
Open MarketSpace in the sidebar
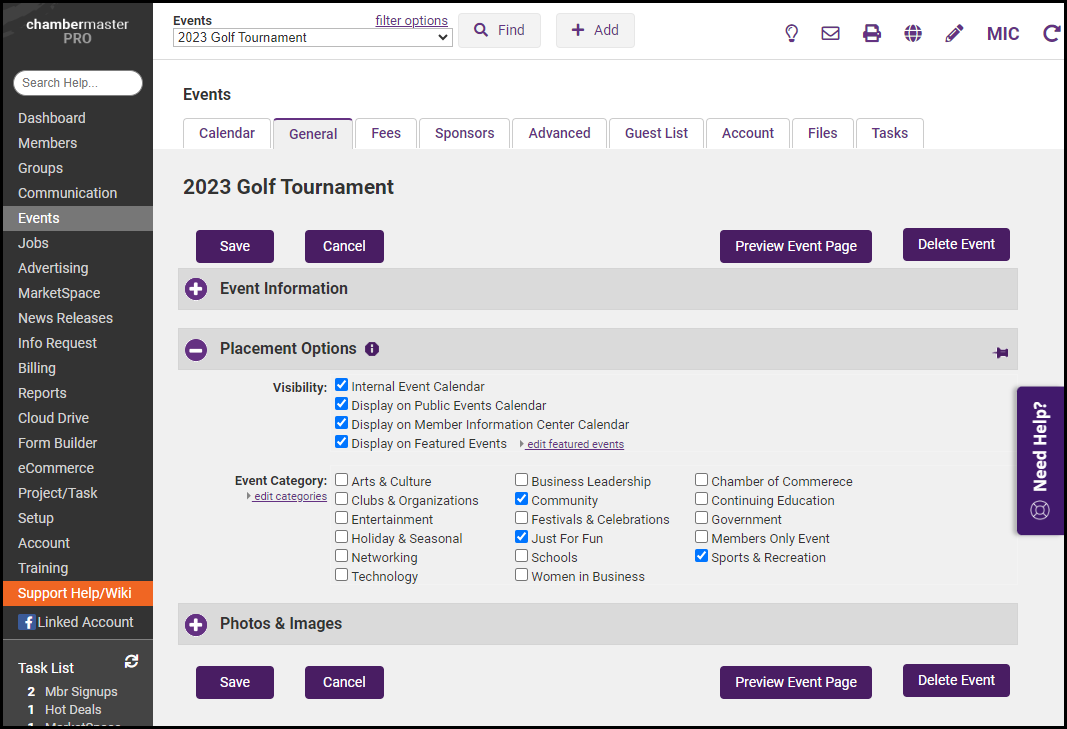pyautogui.click(x=59, y=293)
